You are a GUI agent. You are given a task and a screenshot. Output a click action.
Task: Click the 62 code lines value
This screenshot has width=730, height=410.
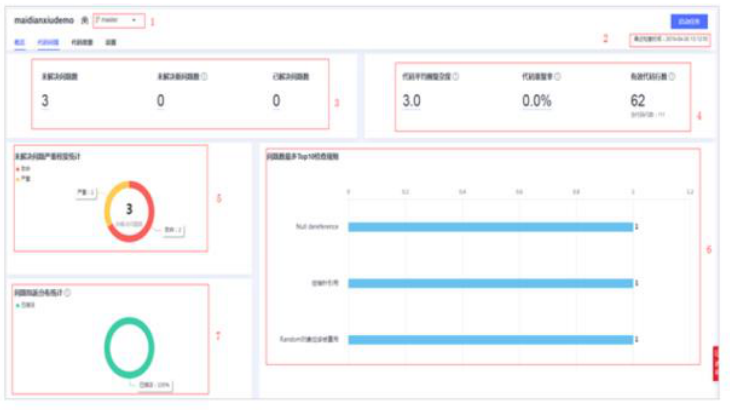[x=638, y=101]
